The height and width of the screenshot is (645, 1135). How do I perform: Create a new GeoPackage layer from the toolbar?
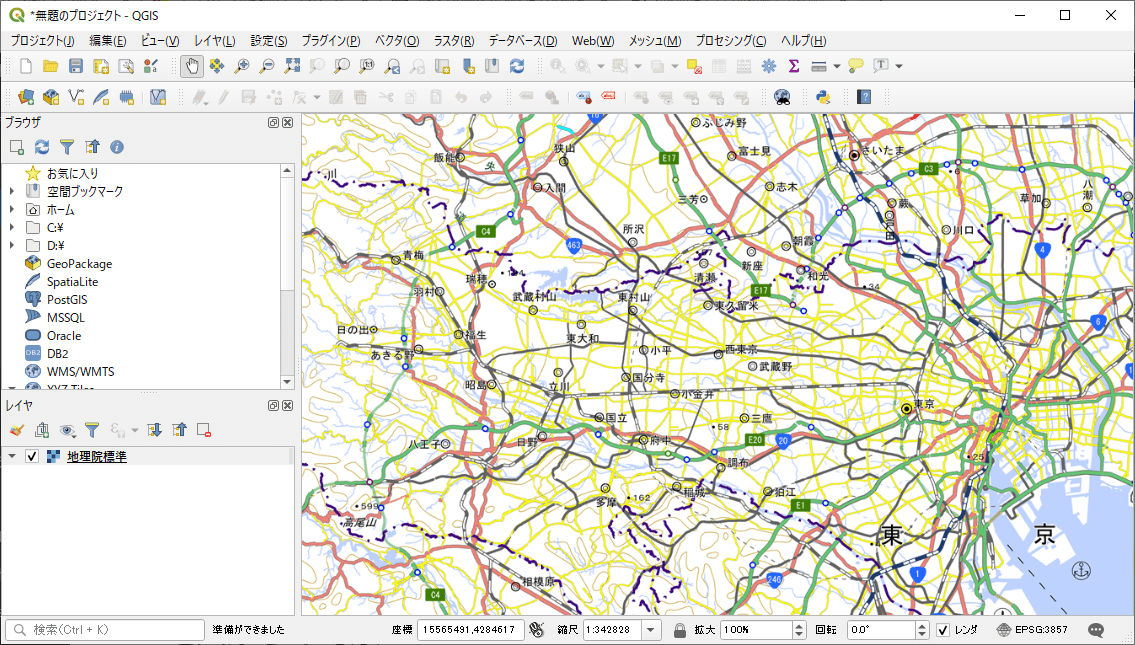[x=51, y=97]
